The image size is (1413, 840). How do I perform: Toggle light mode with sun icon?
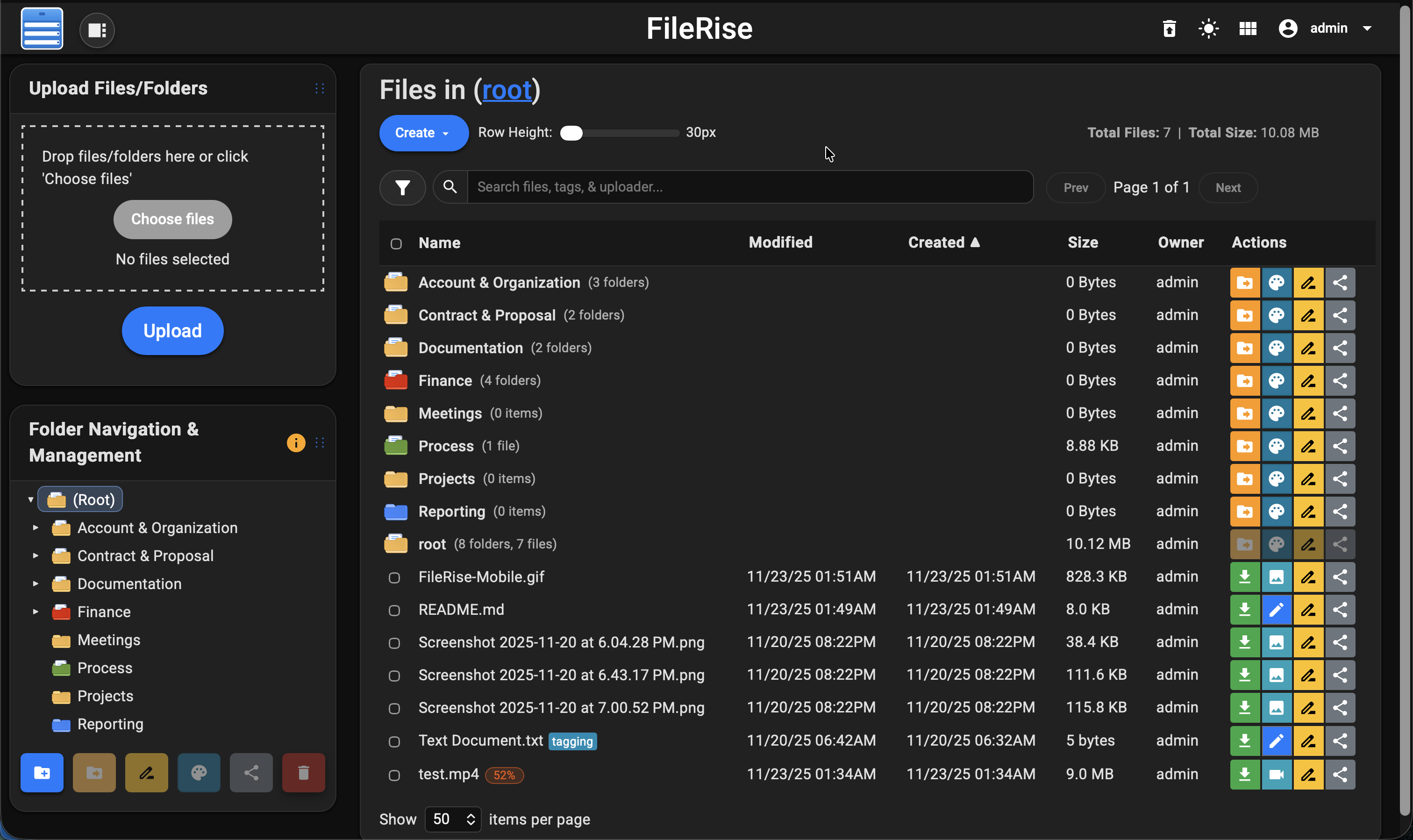(1208, 28)
